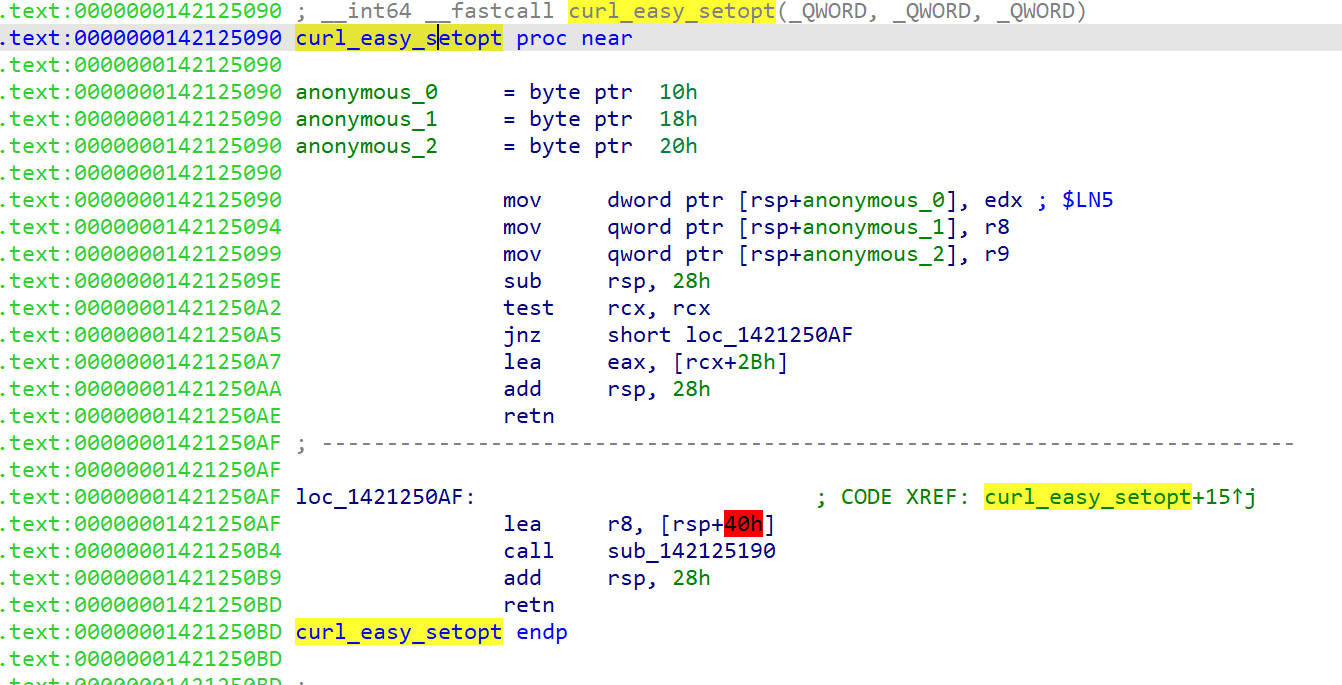Click 'rsp, 28h' operands of the sub instruction
Viewport: 1342px width, 685px height.
659,281
